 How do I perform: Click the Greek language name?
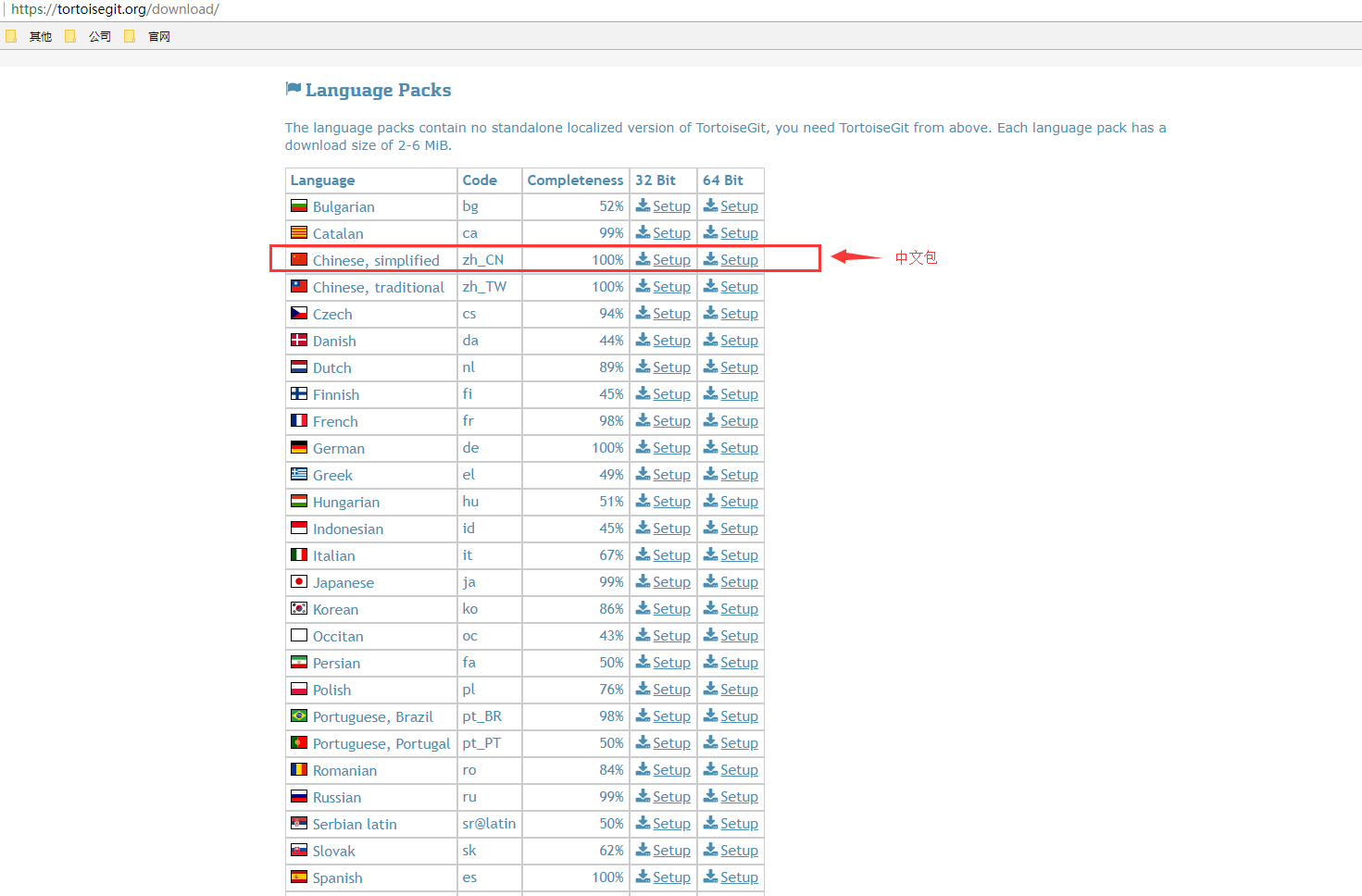click(x=332, y=475)
